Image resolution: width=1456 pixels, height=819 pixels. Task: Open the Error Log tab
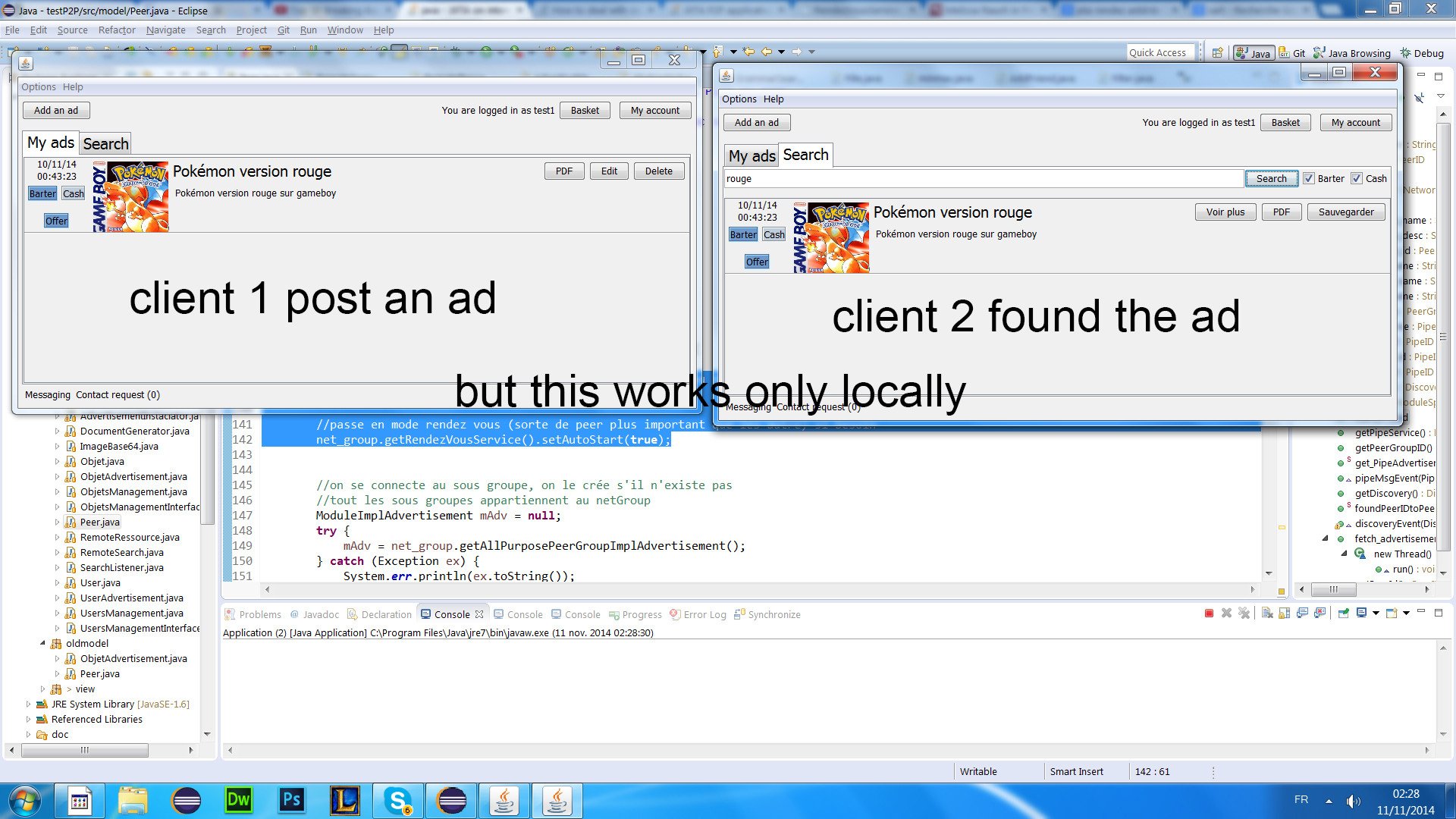[x=698, y=614]
